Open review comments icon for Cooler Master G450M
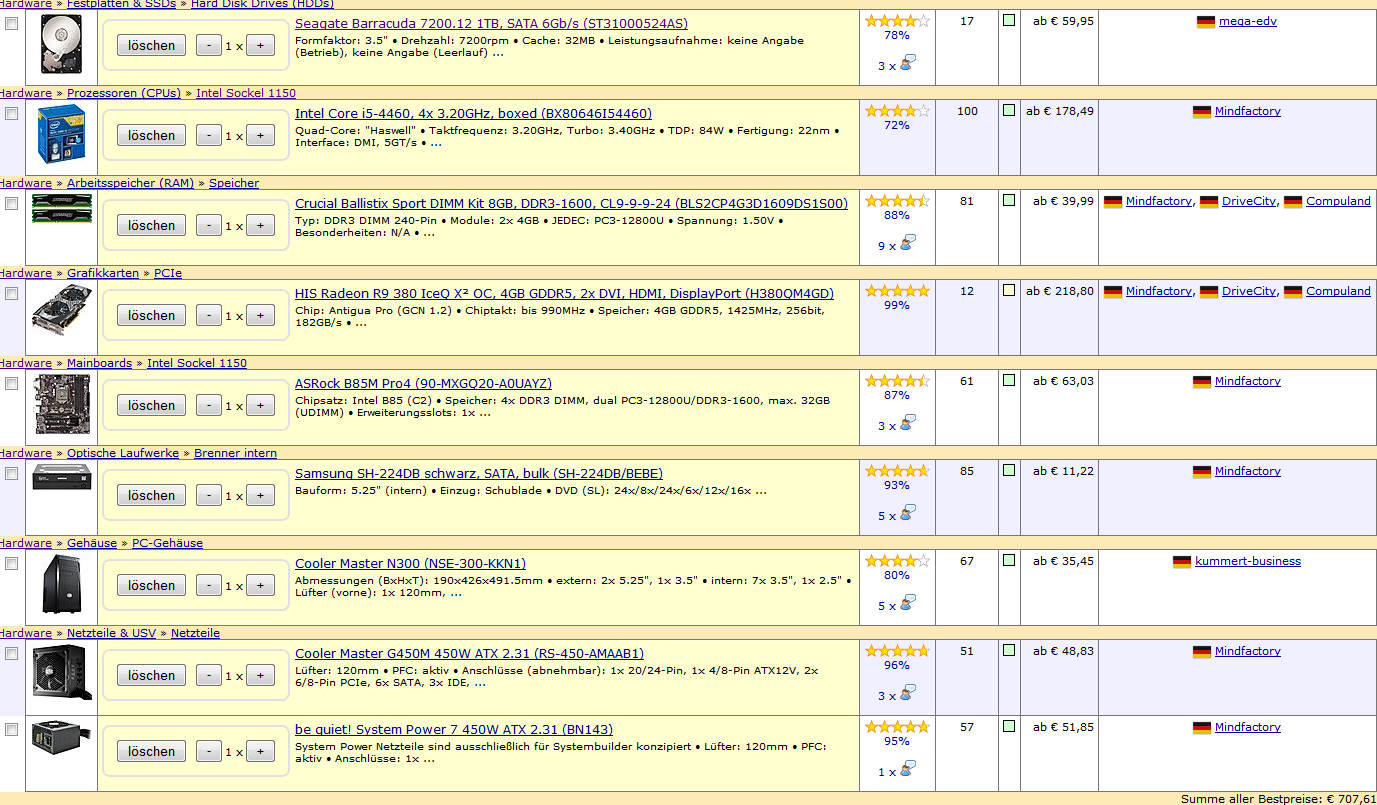Image resolution: width=1377 pixels, height=805 pixels. click(x=908, y=694)
